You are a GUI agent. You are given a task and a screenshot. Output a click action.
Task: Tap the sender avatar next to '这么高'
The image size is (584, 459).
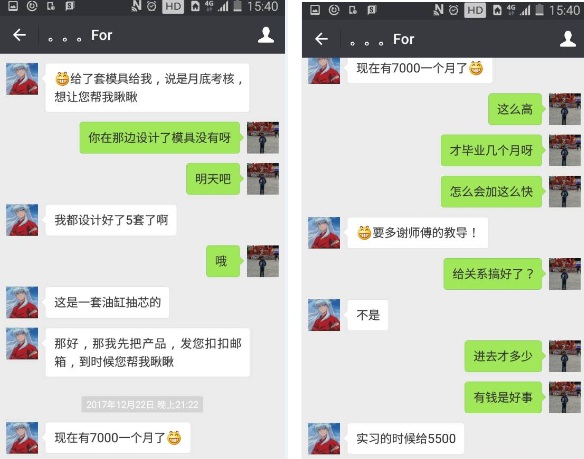565,109
